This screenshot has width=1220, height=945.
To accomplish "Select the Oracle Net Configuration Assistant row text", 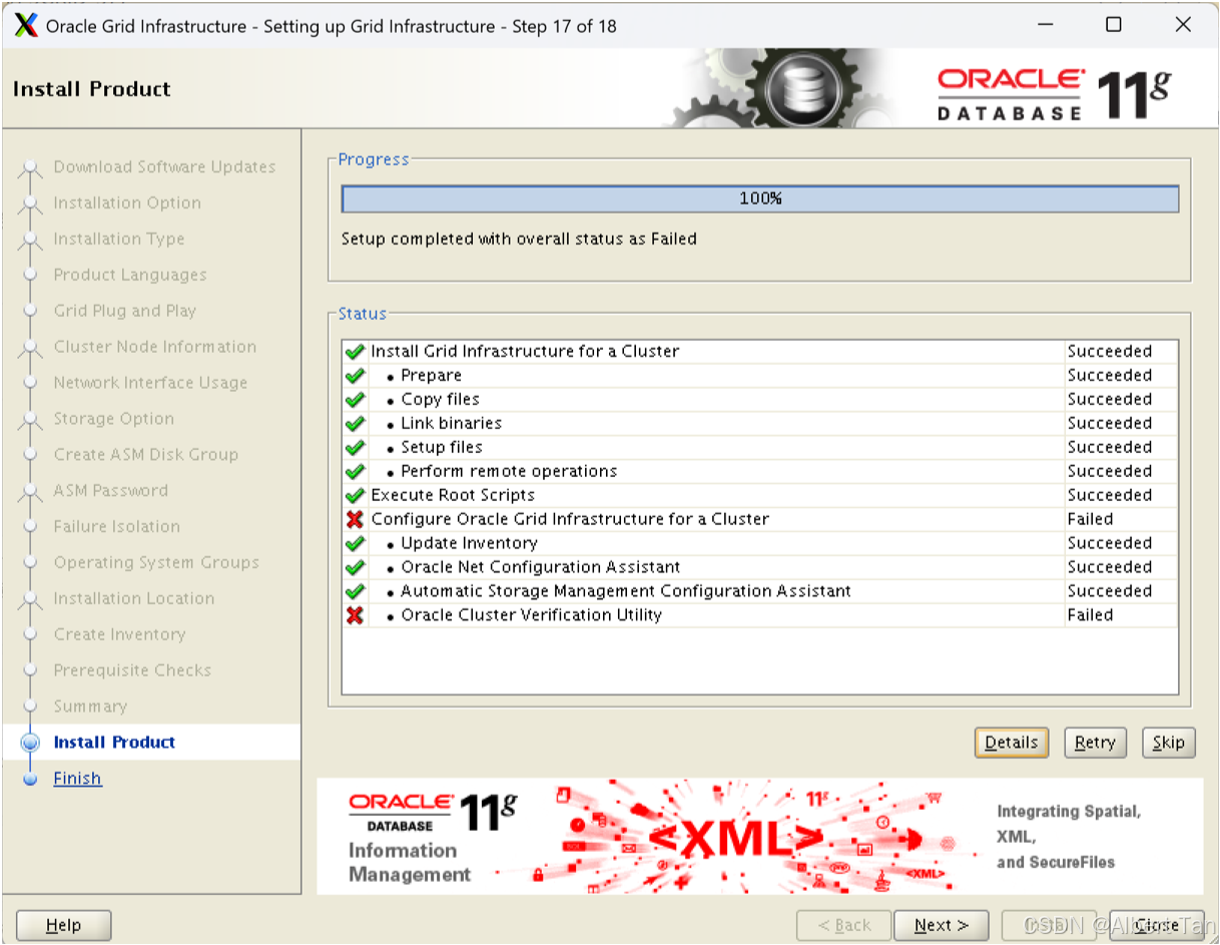I will tap(541, 567).
